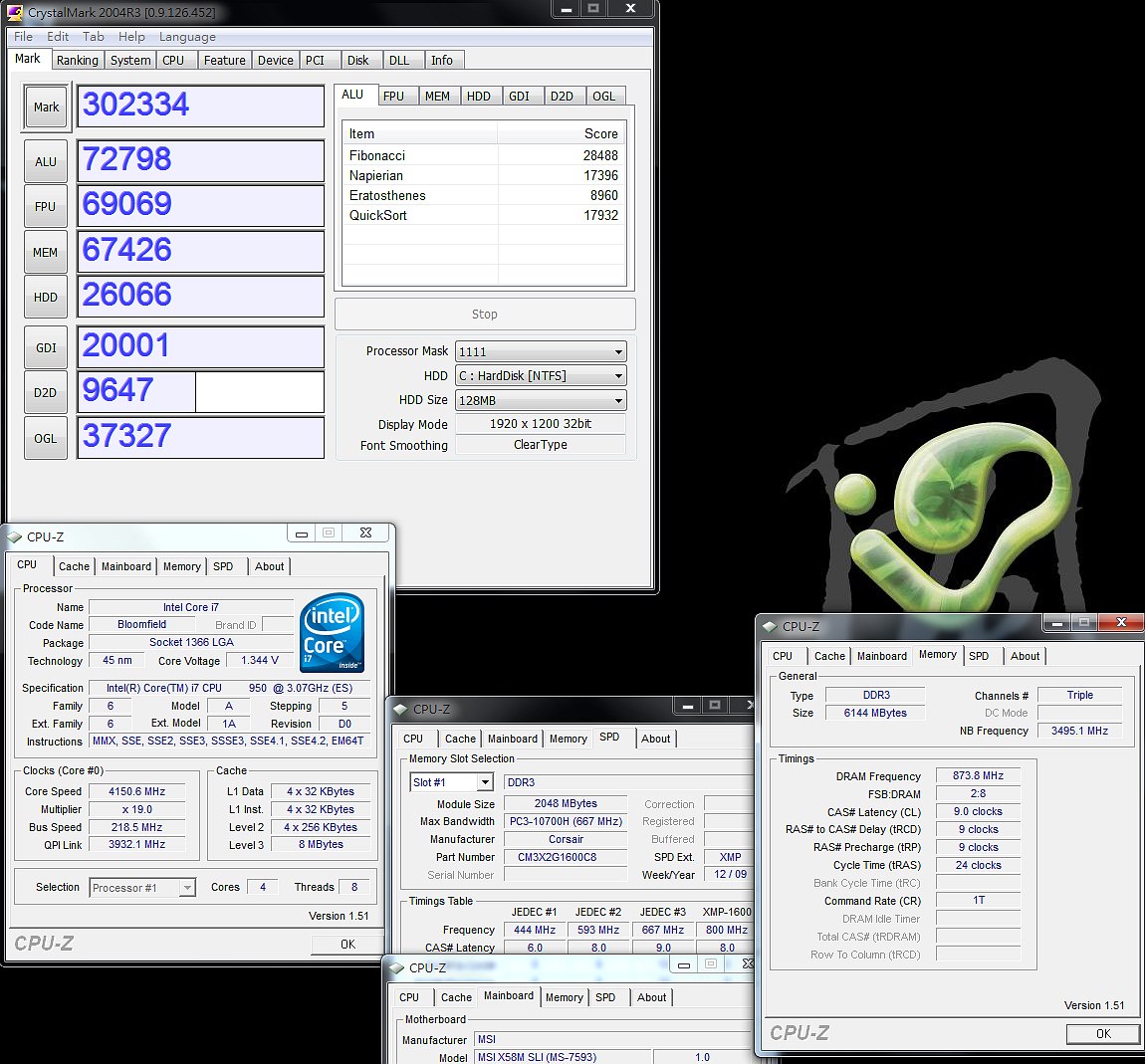Screen dimensions: 1145x1064
Task: Open the Slot #1 memory slot dropdown
Action: pyautogui.click(x=451, y=782)
